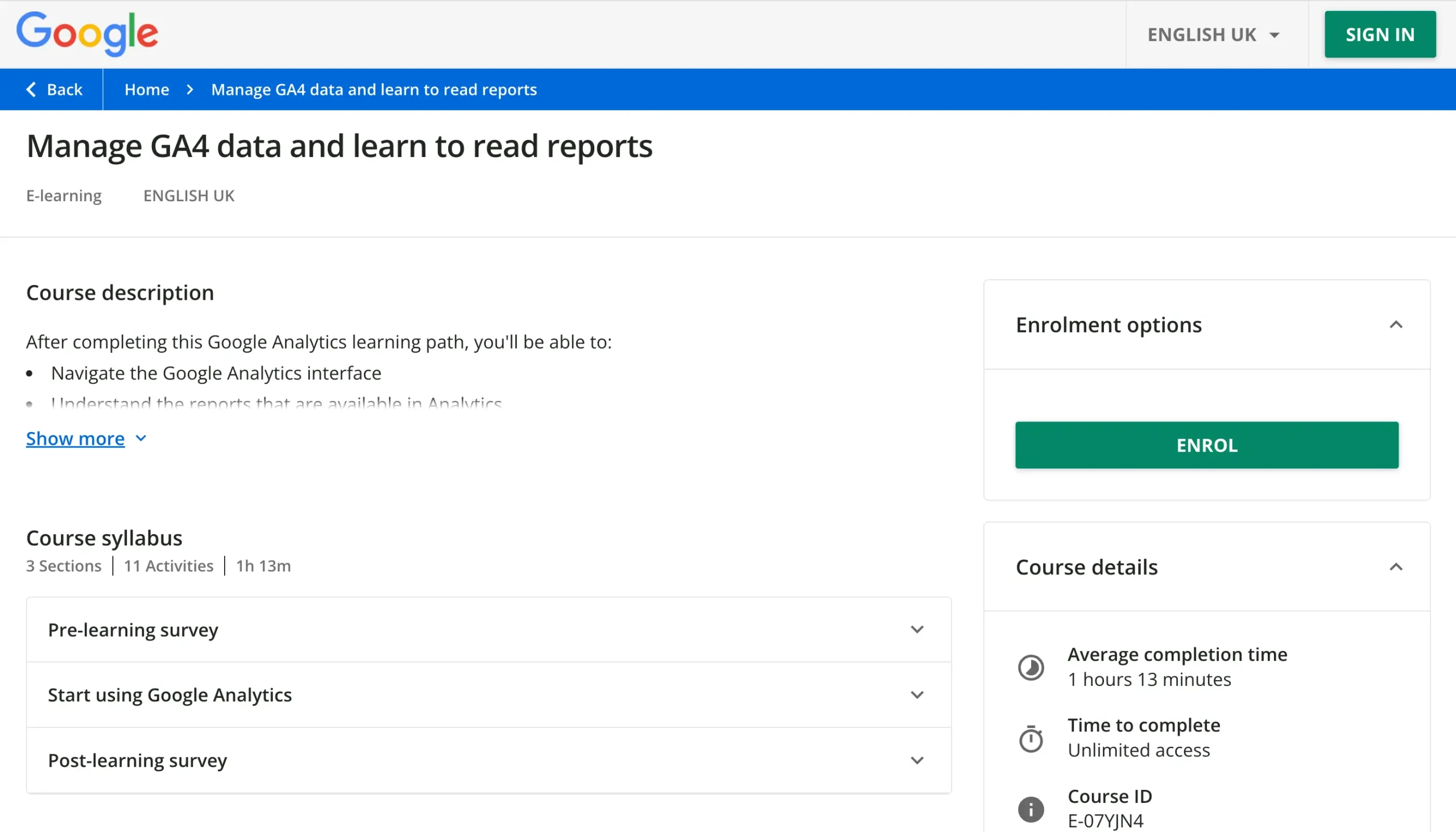Click the Show more down chevron
Viewport: 1456px width, 832px height.
pos(141,438)
